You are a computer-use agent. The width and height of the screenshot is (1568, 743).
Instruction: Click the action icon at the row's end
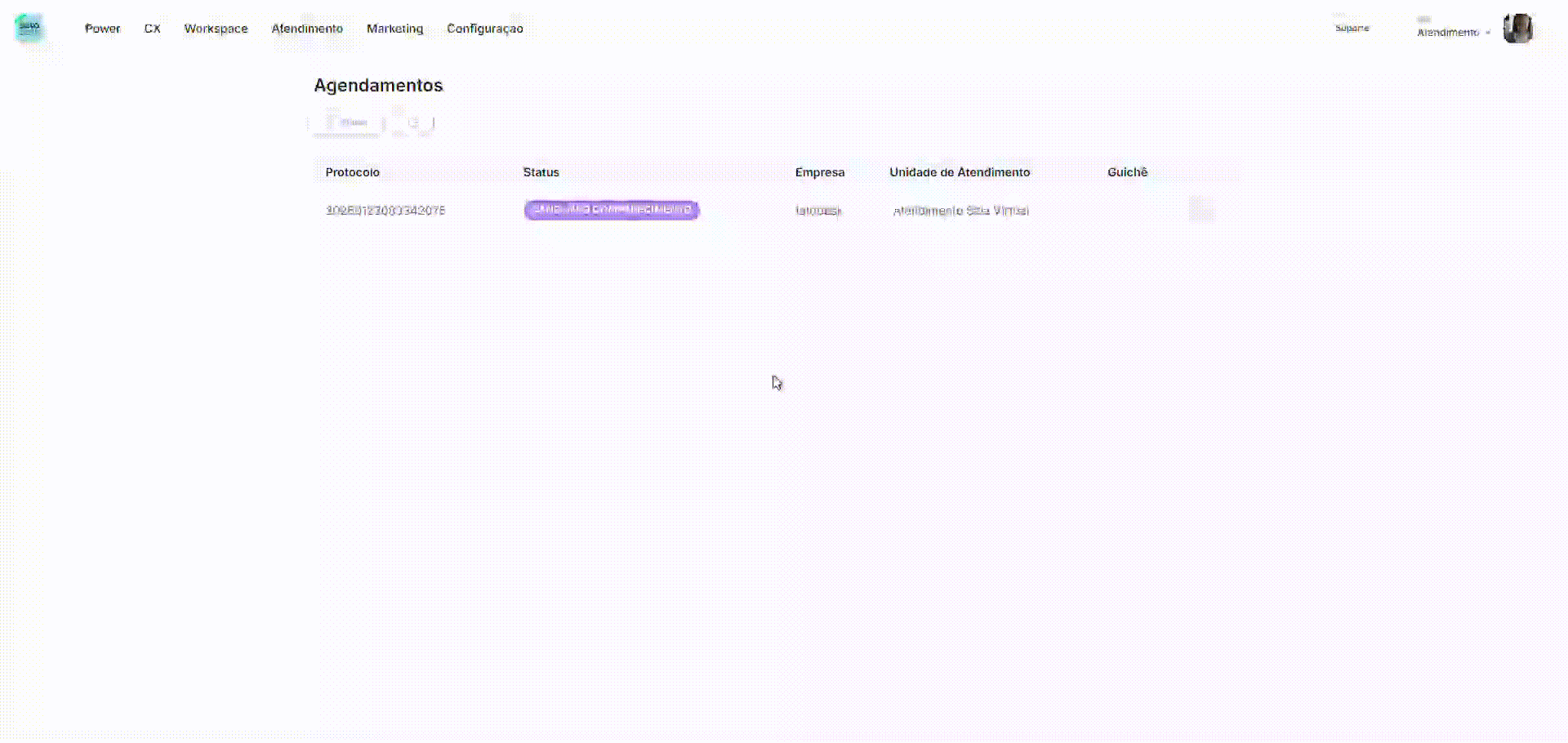coord(1200,210)
